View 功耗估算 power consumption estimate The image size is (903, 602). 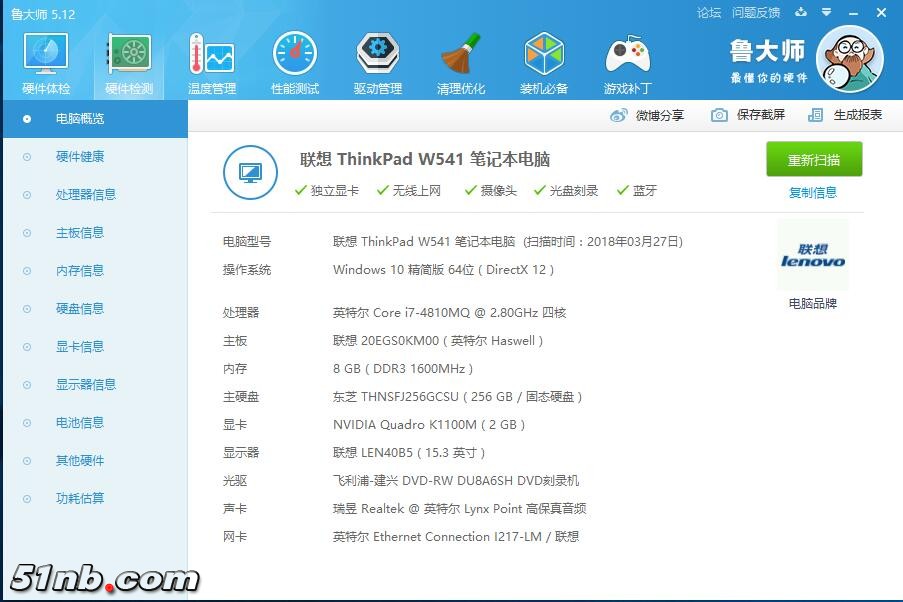[80, 499]
